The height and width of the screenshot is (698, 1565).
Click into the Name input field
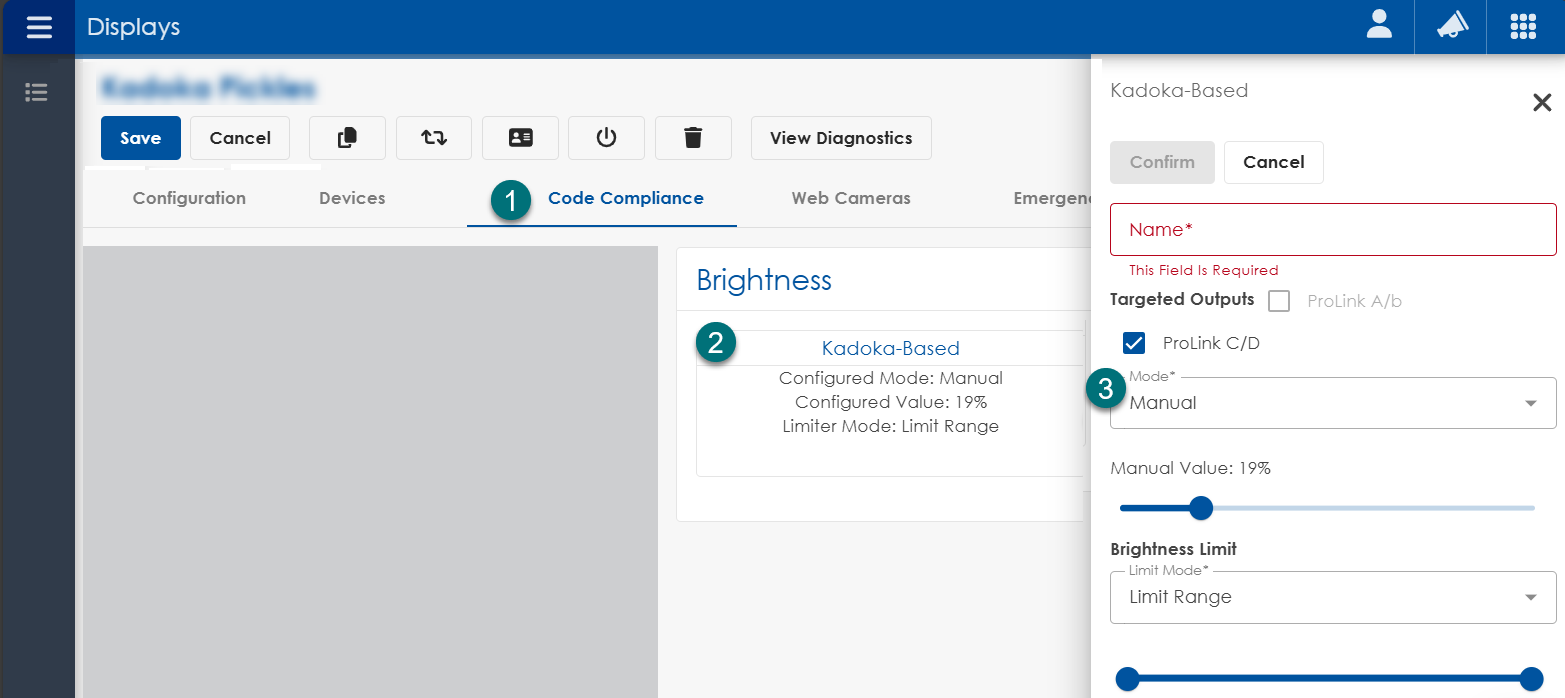point(1332,229)
